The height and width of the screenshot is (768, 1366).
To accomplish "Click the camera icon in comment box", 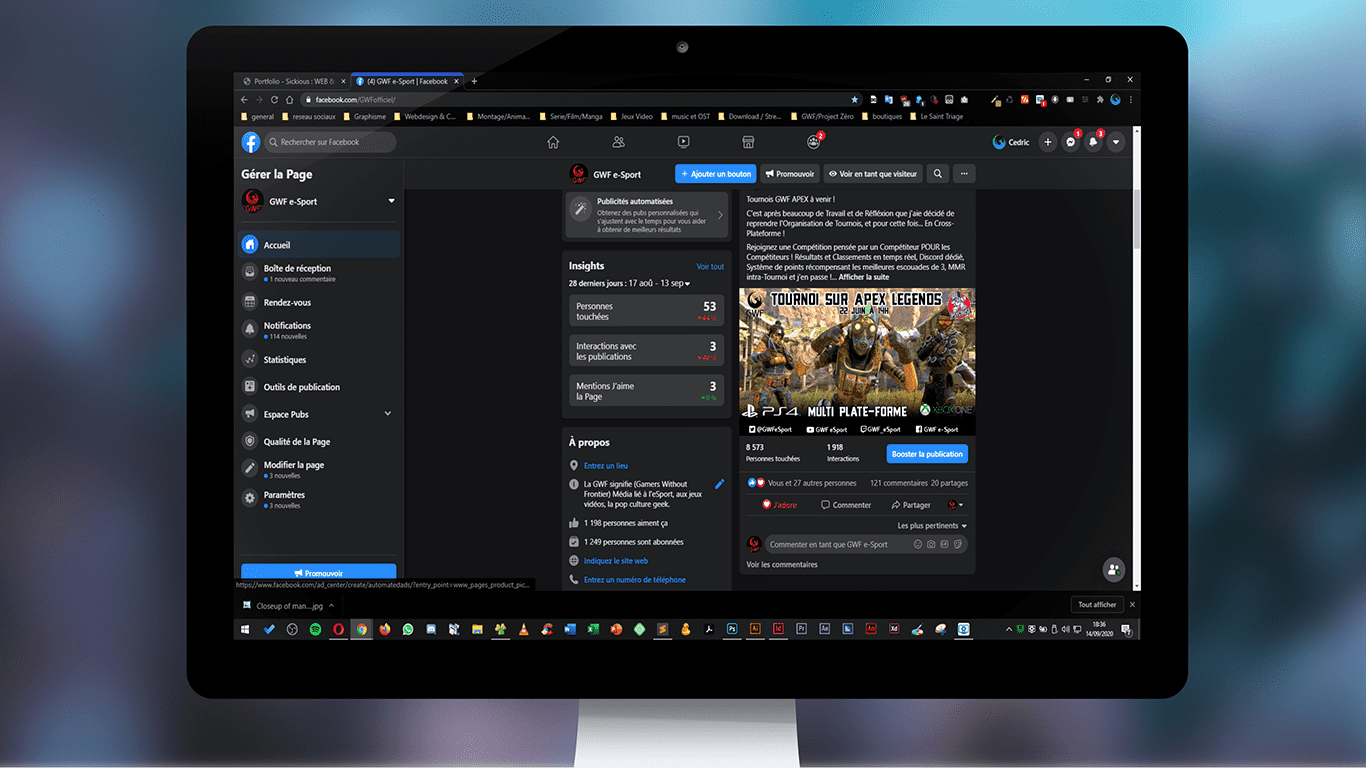I will click(931, 545).
